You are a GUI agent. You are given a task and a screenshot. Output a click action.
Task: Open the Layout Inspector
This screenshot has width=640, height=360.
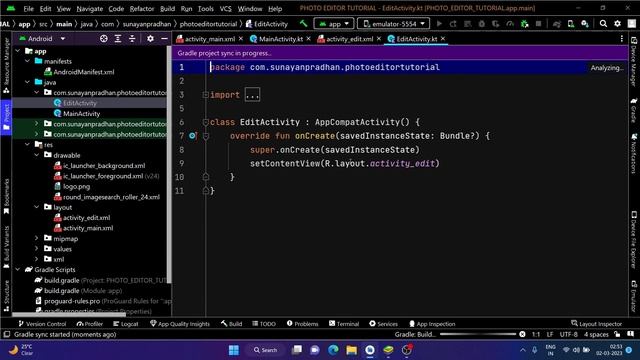[x=596, y=324]
